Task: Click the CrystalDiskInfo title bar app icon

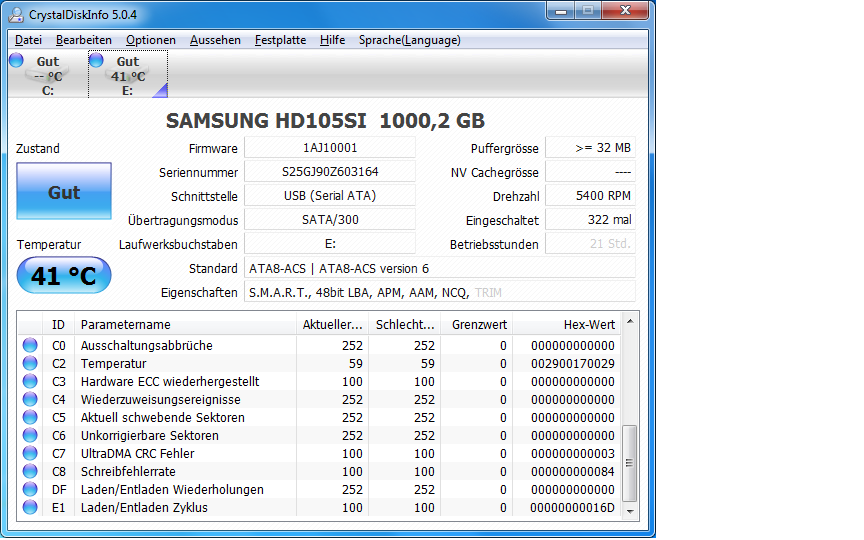Action: pyautogui.click(x=17, y=15)
